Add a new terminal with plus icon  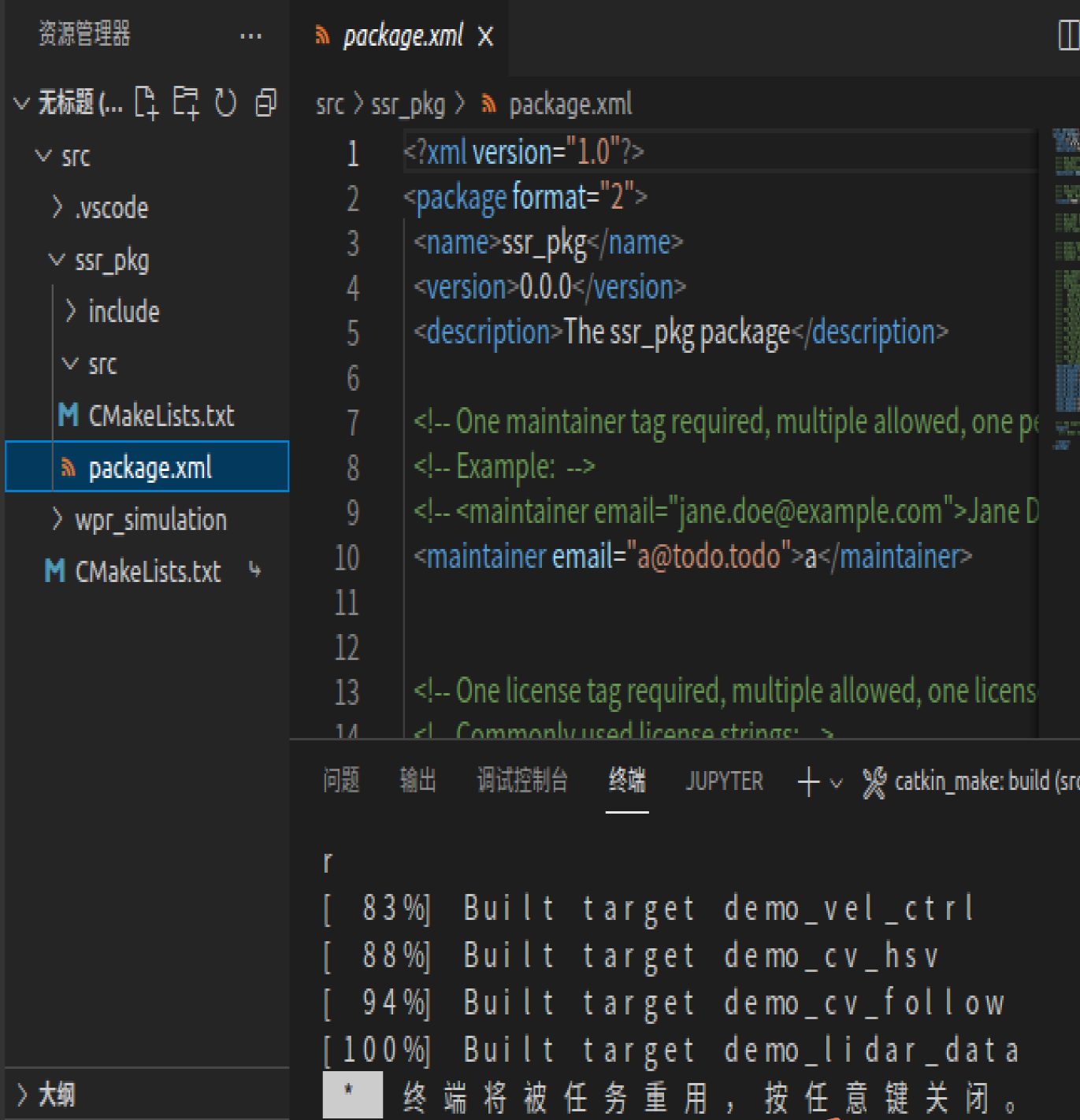point(808,782)
